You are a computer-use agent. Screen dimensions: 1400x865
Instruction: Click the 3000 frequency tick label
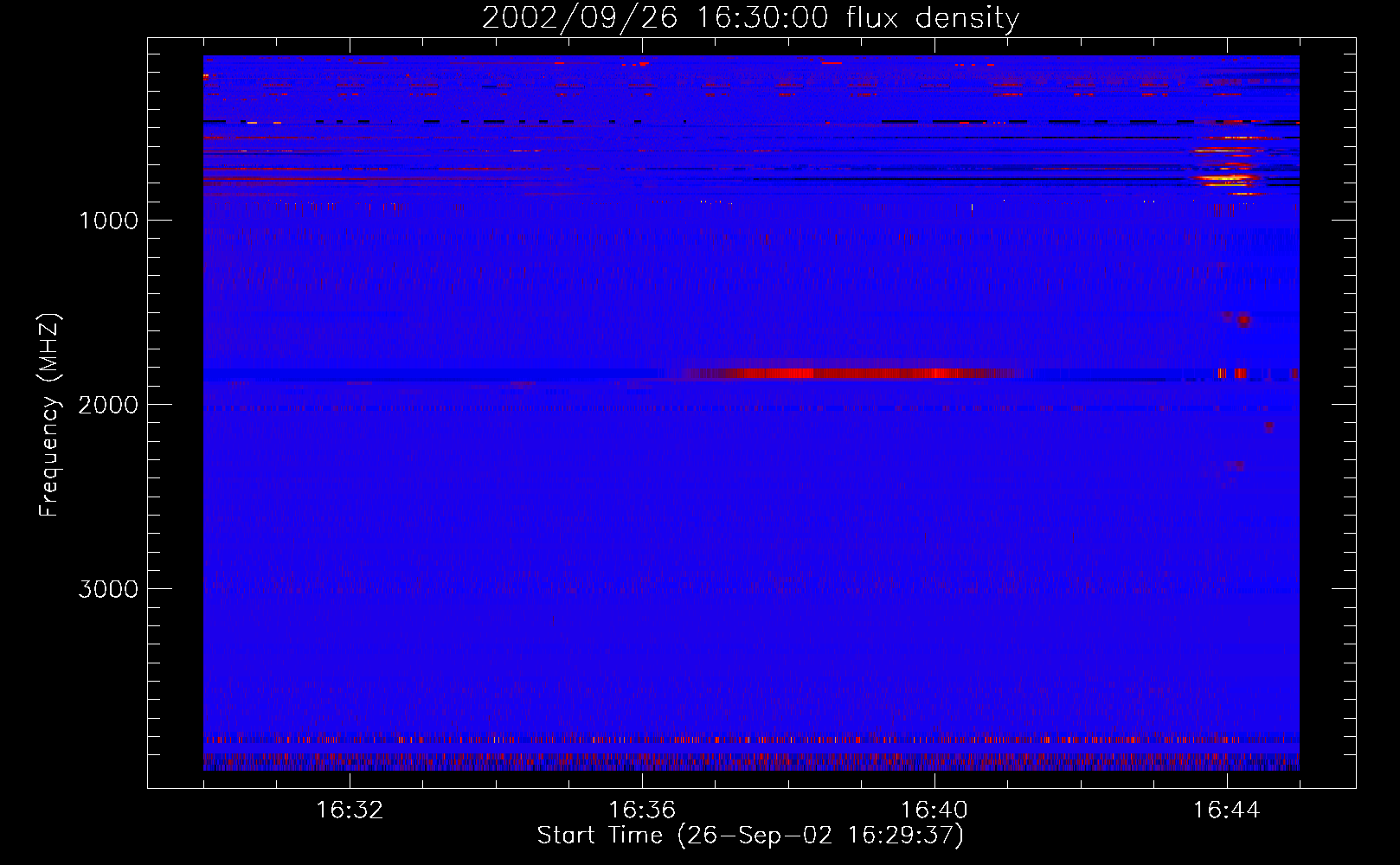[108, 589]
